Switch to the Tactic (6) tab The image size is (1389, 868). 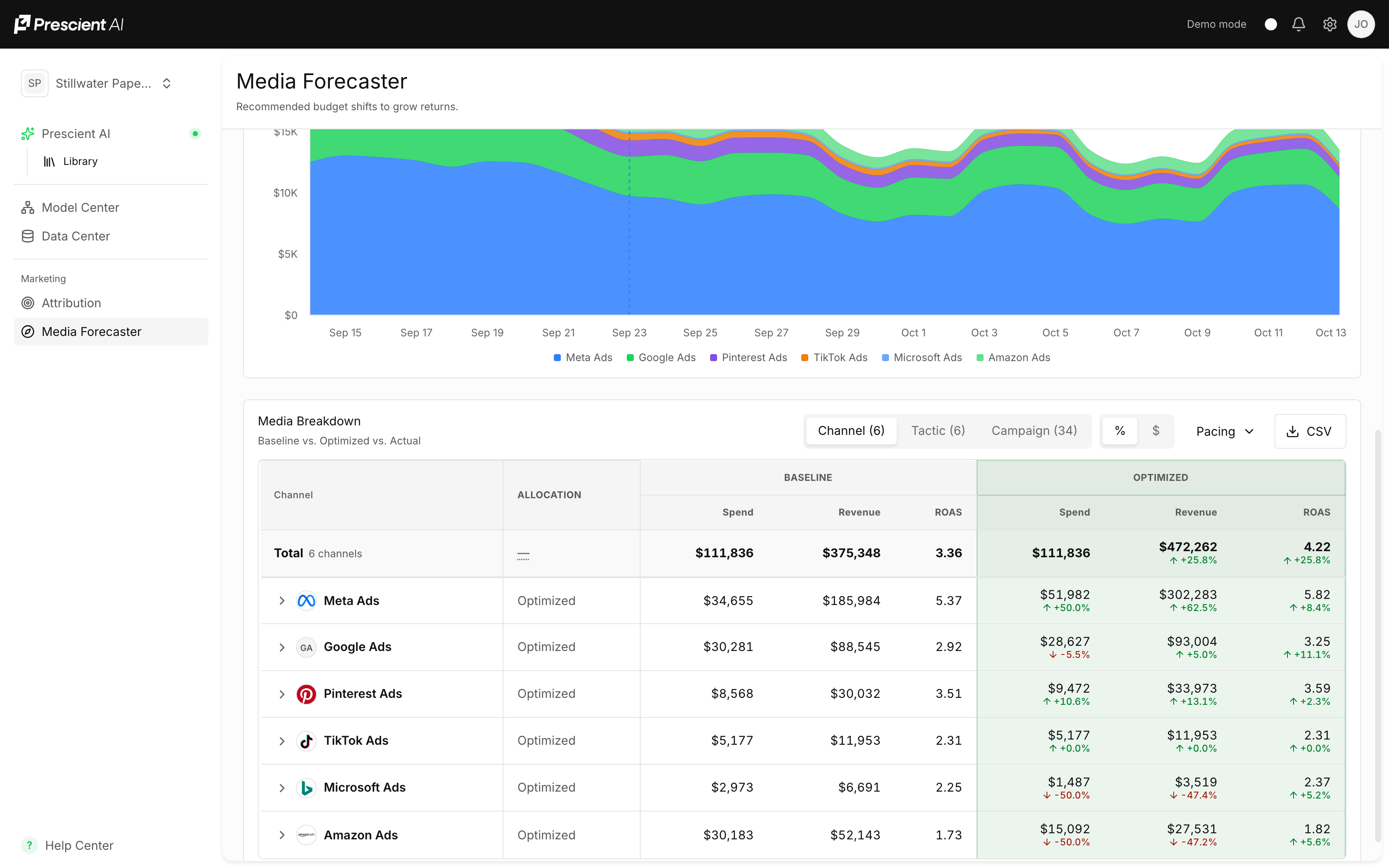point(938,431)
